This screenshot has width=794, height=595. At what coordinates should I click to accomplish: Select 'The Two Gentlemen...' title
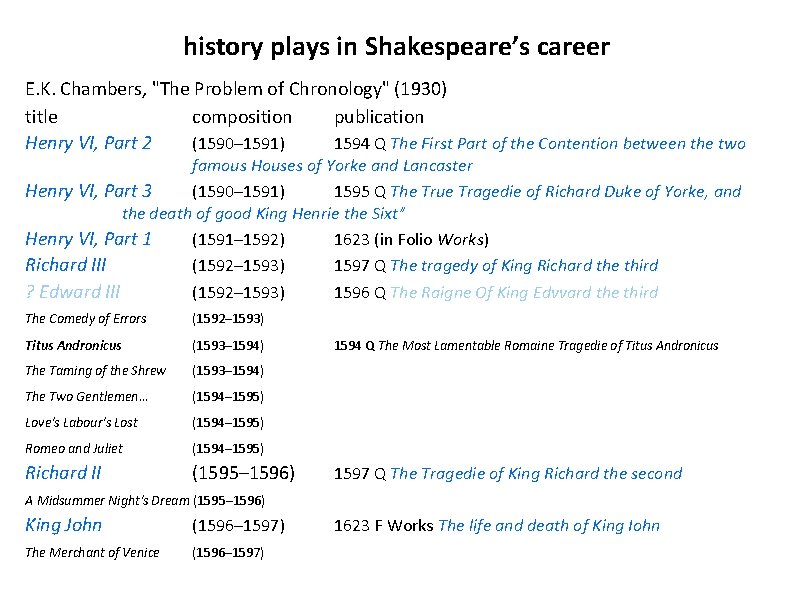tap(87, 396)
